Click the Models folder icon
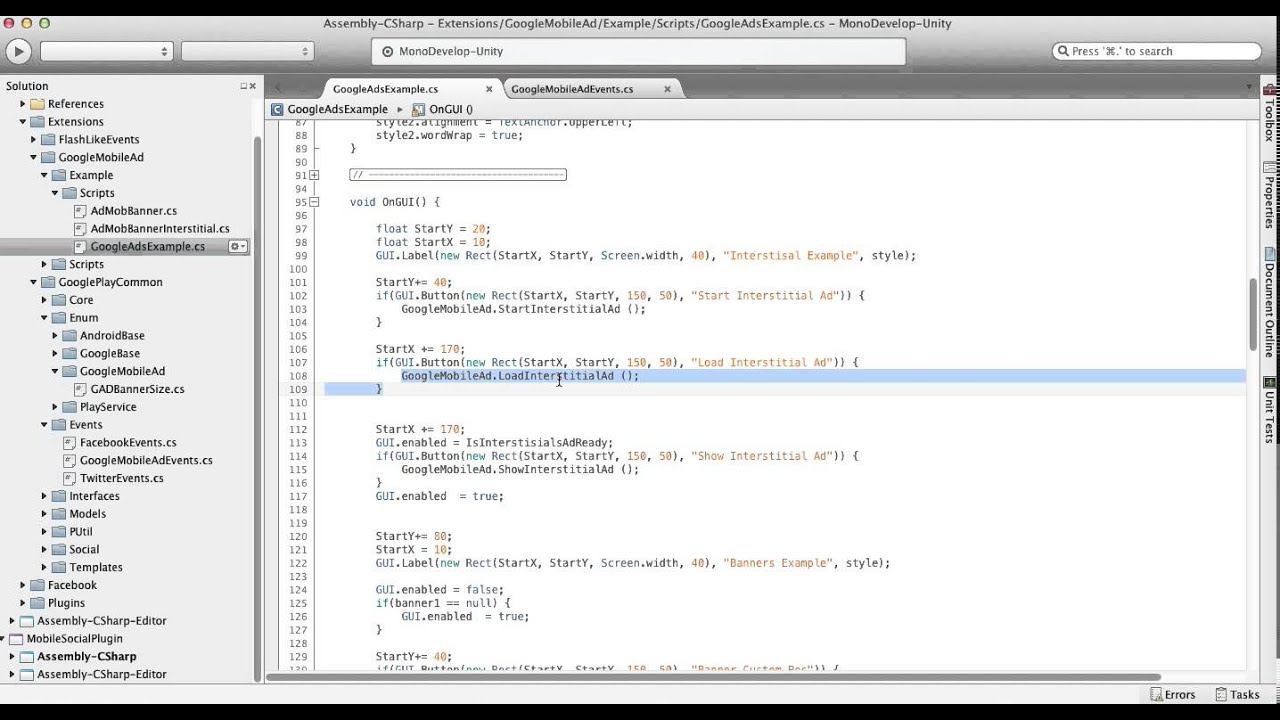This screenshot has height=720, width=1280. pyautogui.click(x=59, y=514)
